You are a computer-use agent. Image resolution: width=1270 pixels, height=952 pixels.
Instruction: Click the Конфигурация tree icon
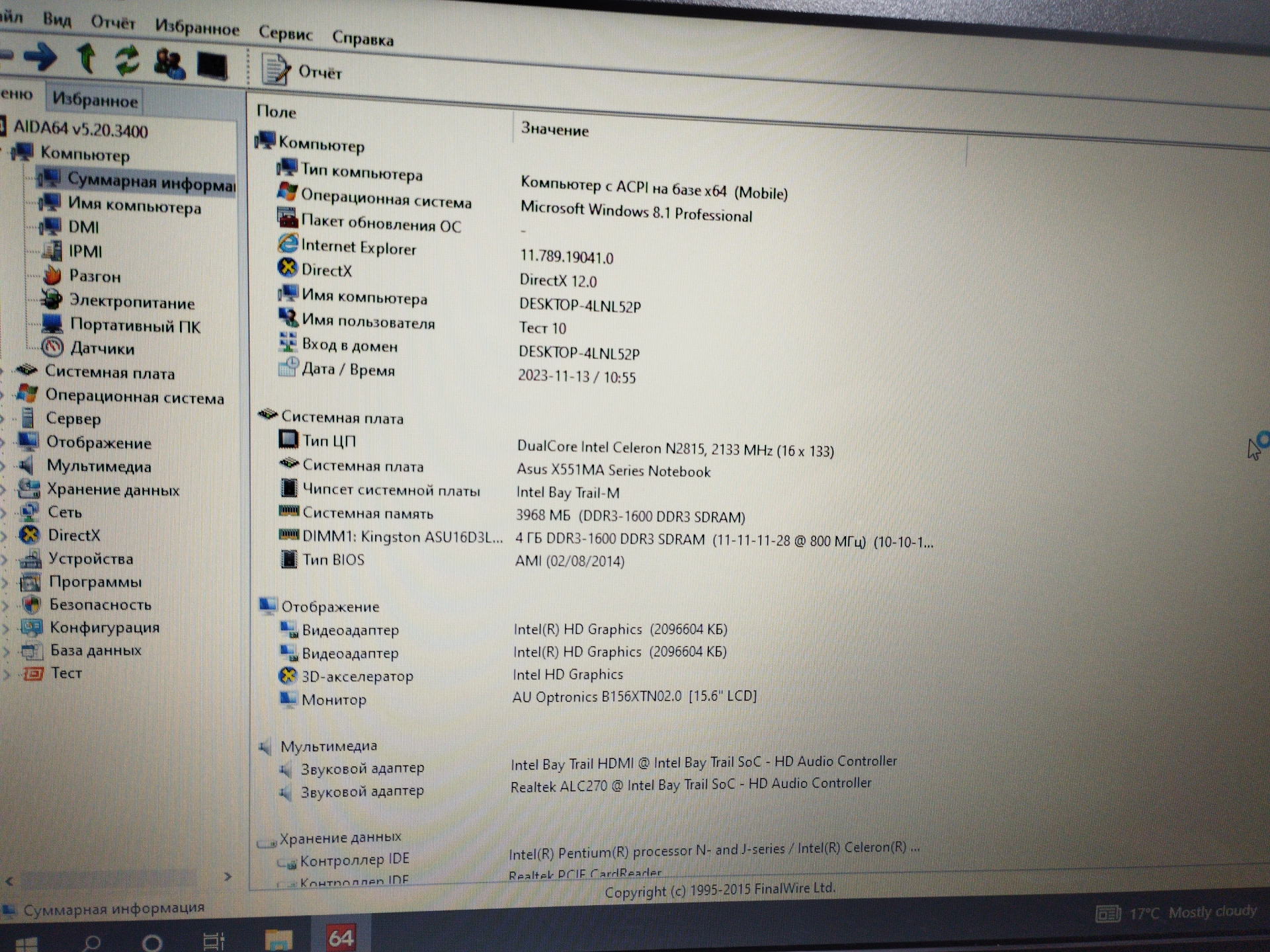coord(31,626)
